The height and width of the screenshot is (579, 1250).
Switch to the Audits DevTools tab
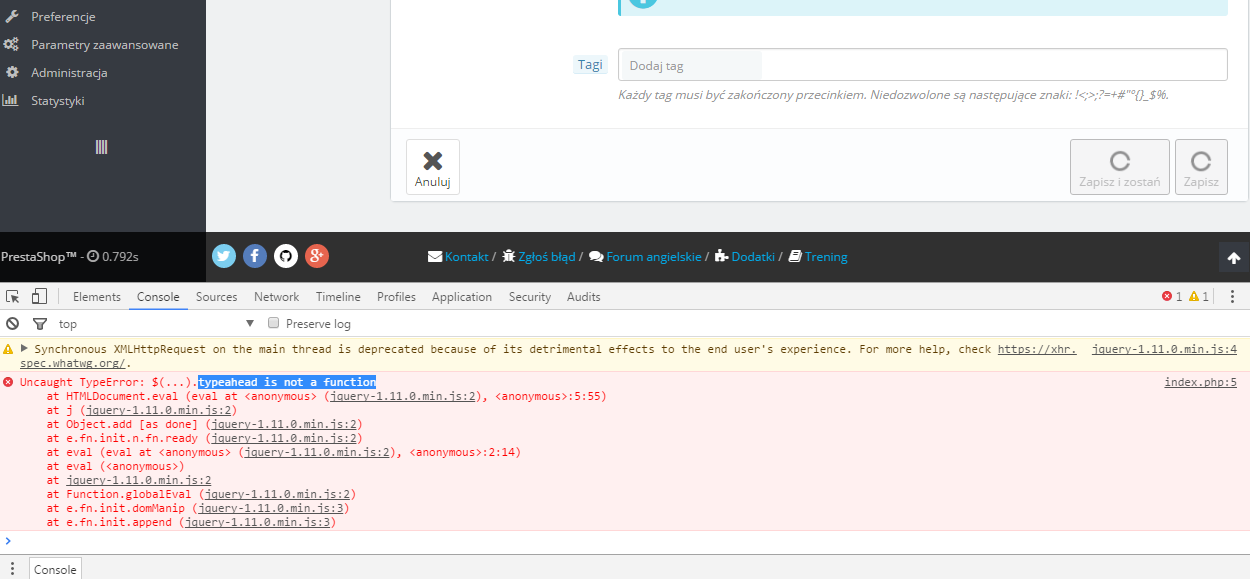(x=584, y=297)
